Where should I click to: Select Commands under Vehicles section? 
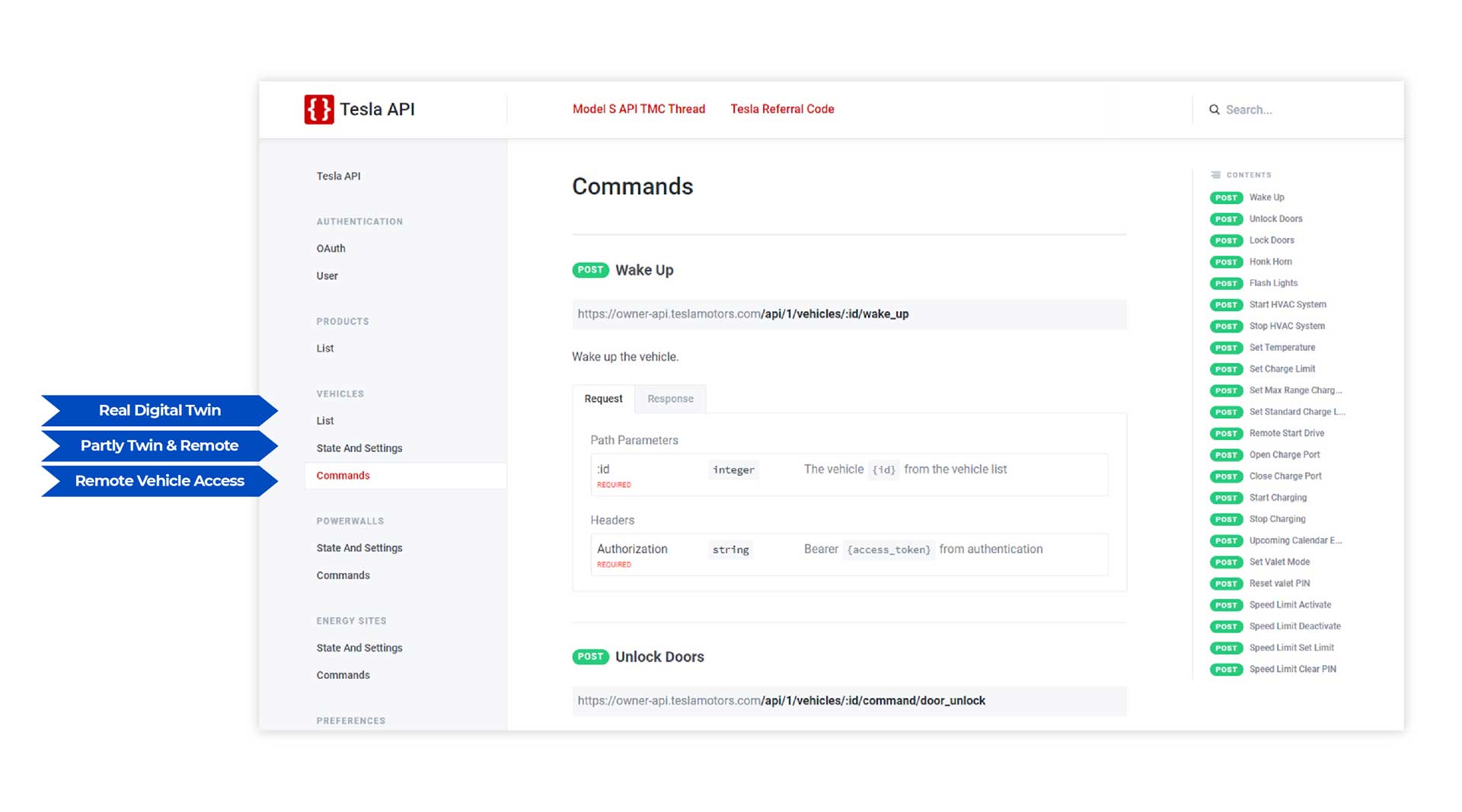(x=342, y=475)
